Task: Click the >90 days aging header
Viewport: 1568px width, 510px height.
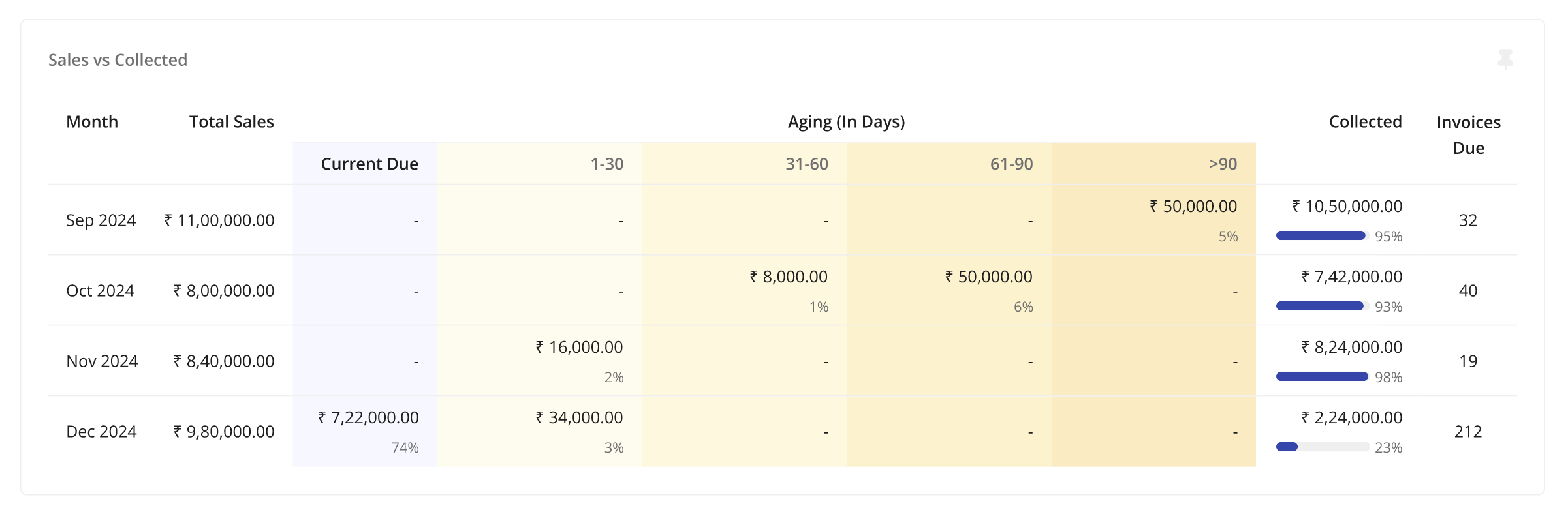Action: point(1223,164)
